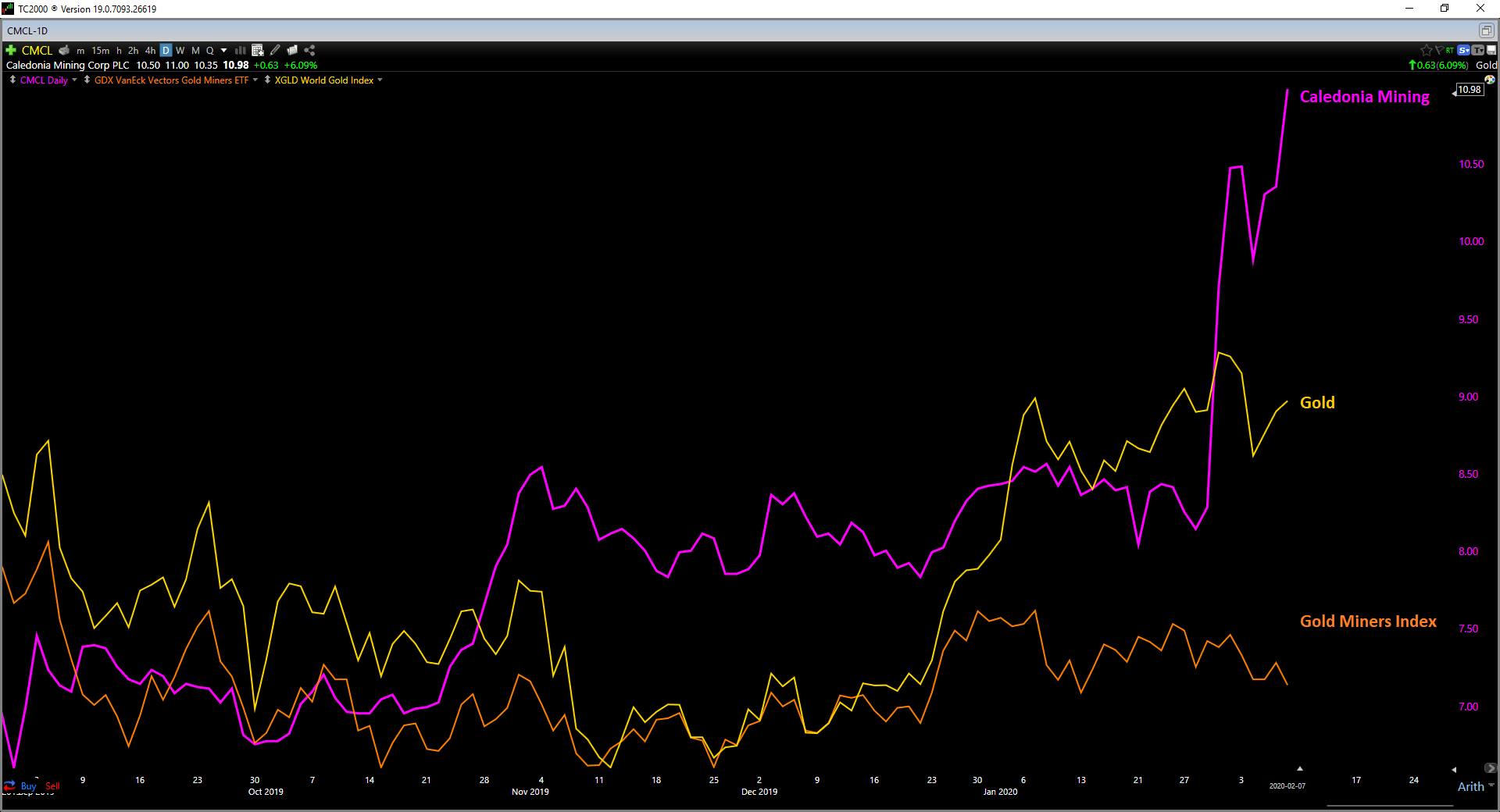The width and height of the screenshot is (1500, 812).
Task: Toggle the favorite star icon
Action: tap(1426, 50)
